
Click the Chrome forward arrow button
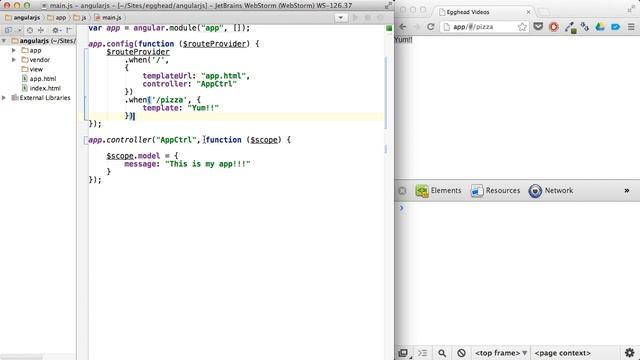pos(417,27)
